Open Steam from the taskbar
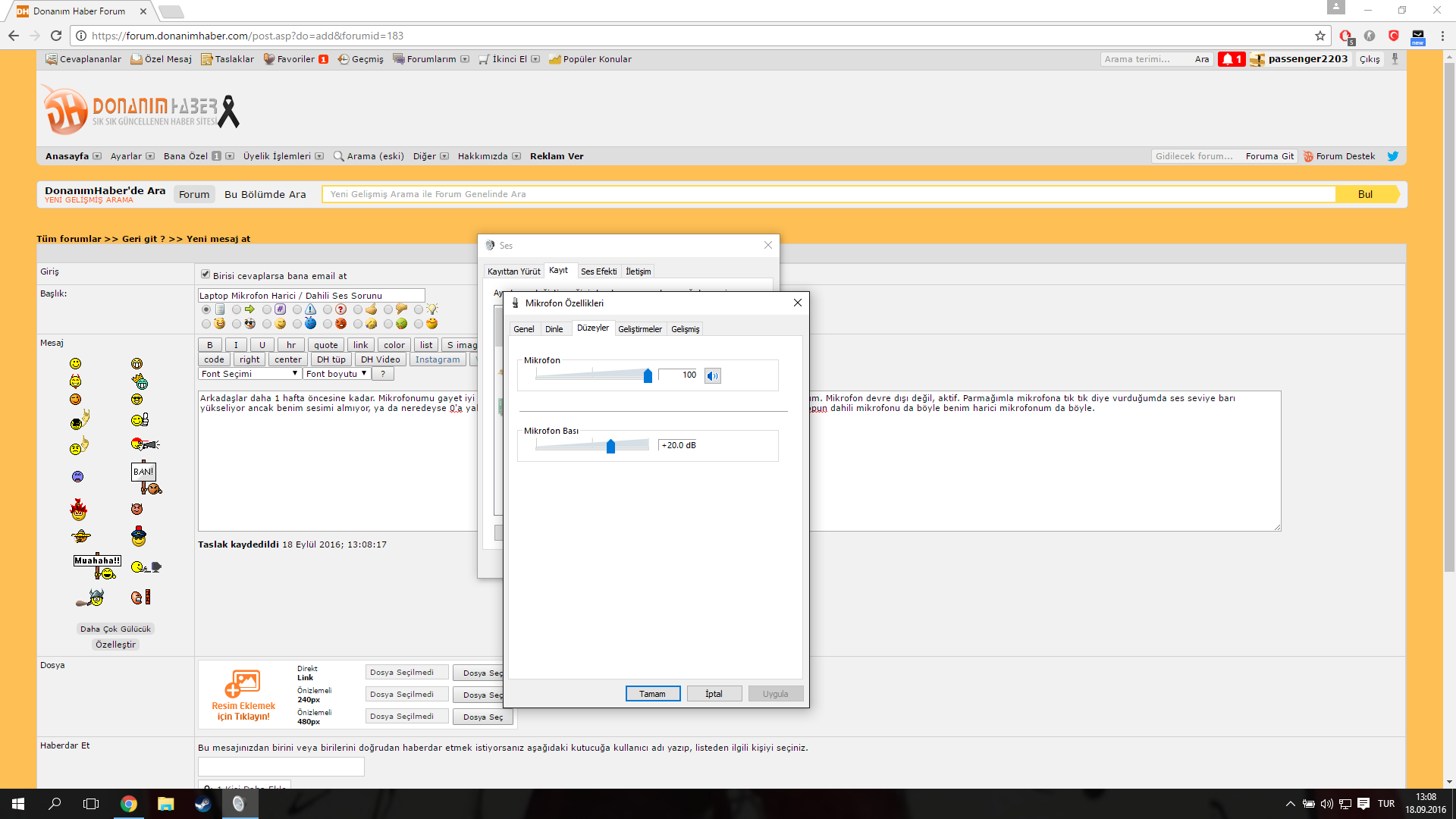This screenshot has width=1456, height=819. 202,804
